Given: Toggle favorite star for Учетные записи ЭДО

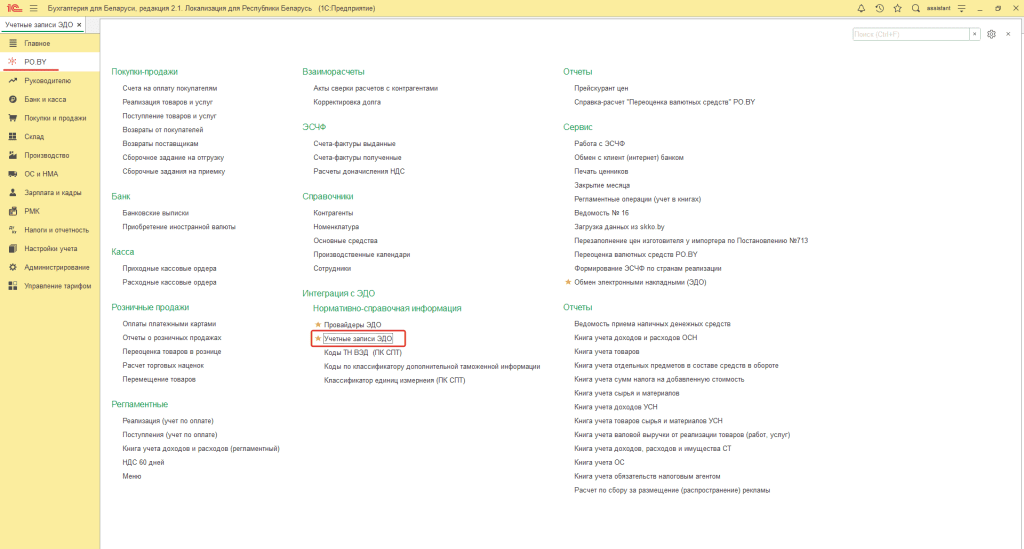Looking at the screenshot, I should pyautogui.click(x=318, y=340).
